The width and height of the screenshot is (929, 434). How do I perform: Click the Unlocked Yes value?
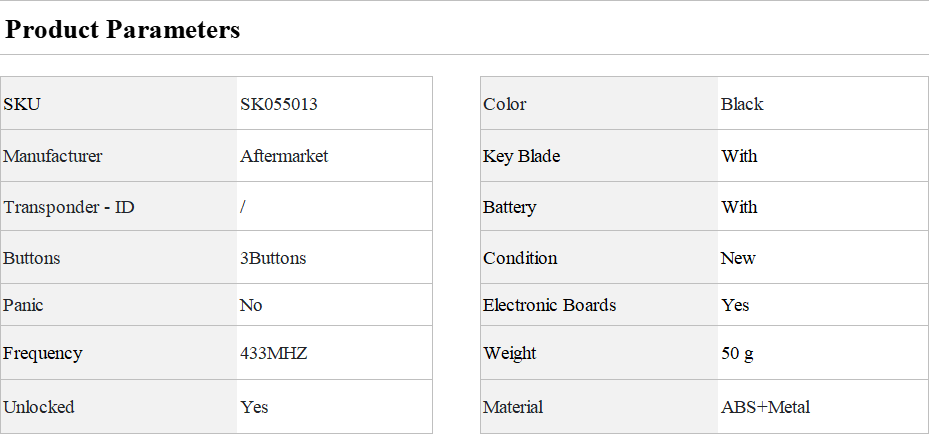[x=254, y=407]
